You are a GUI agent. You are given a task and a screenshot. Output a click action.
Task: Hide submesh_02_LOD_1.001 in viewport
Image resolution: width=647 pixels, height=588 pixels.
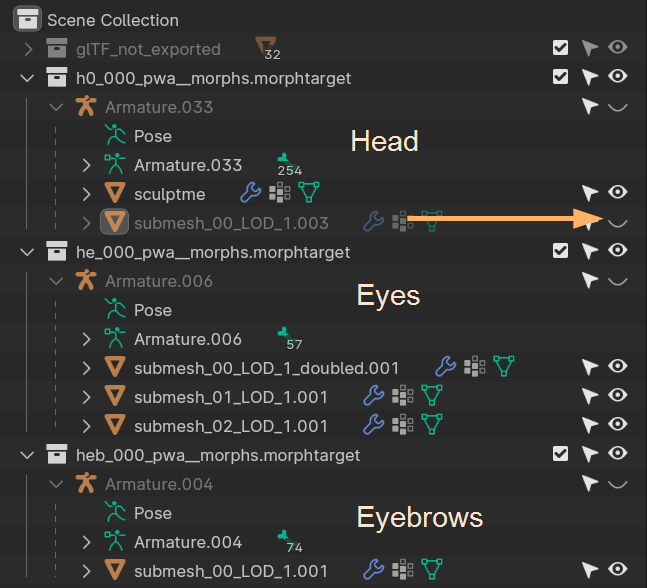(x=618, y=426)
